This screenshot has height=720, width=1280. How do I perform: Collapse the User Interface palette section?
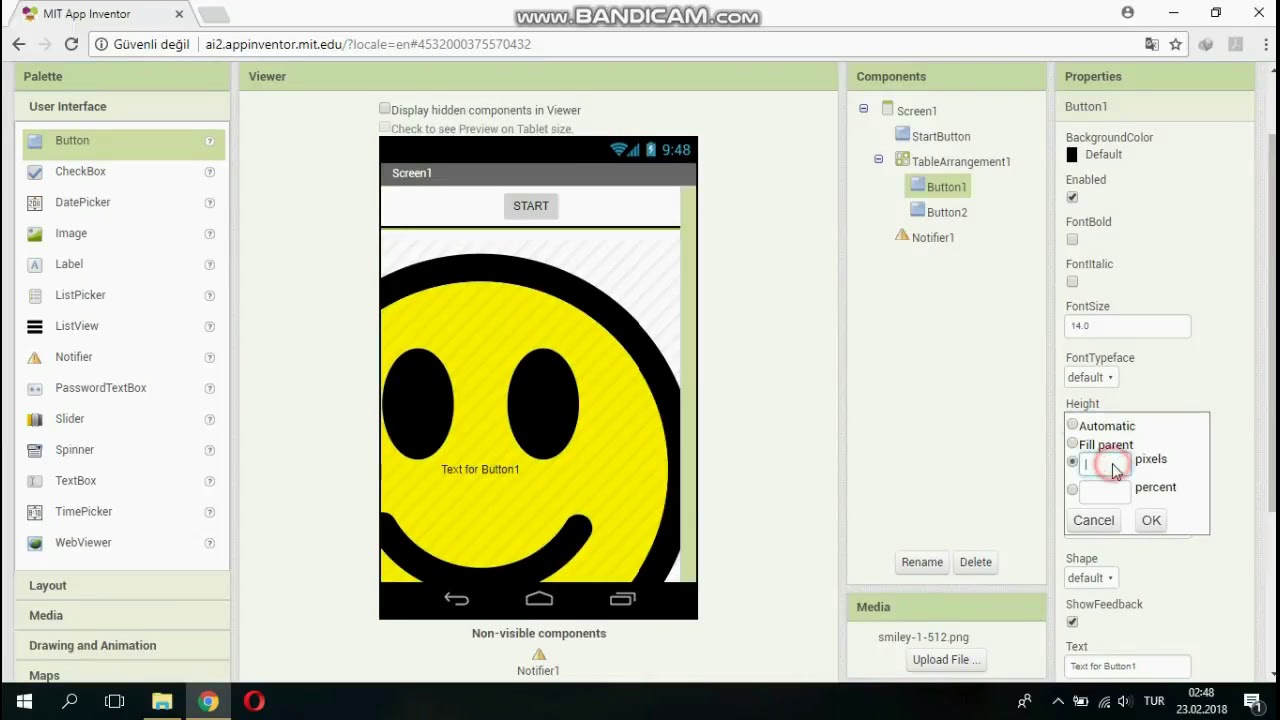point(121,107)
